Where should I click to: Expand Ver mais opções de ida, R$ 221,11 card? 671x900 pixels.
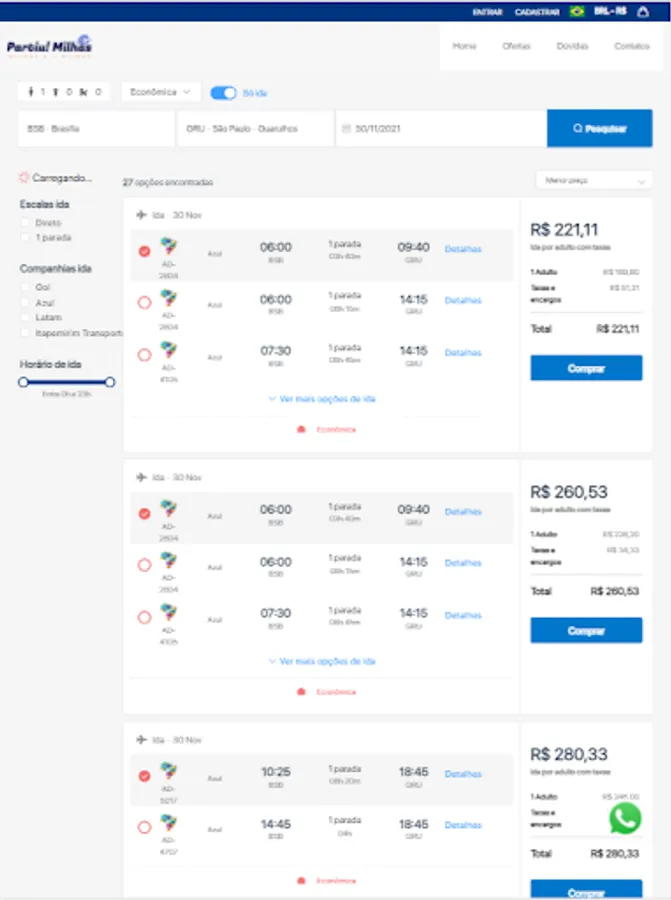point(322,398)
